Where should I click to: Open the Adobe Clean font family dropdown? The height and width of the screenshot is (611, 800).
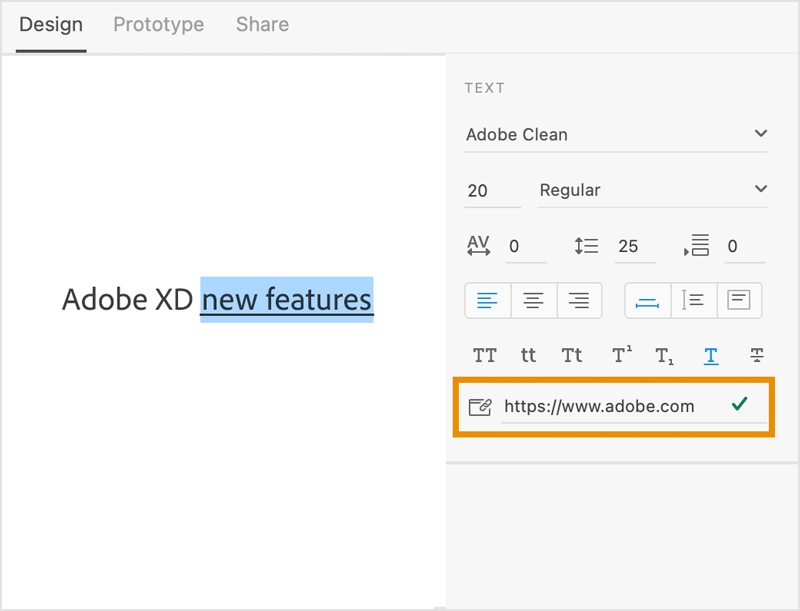pos(616,134)
